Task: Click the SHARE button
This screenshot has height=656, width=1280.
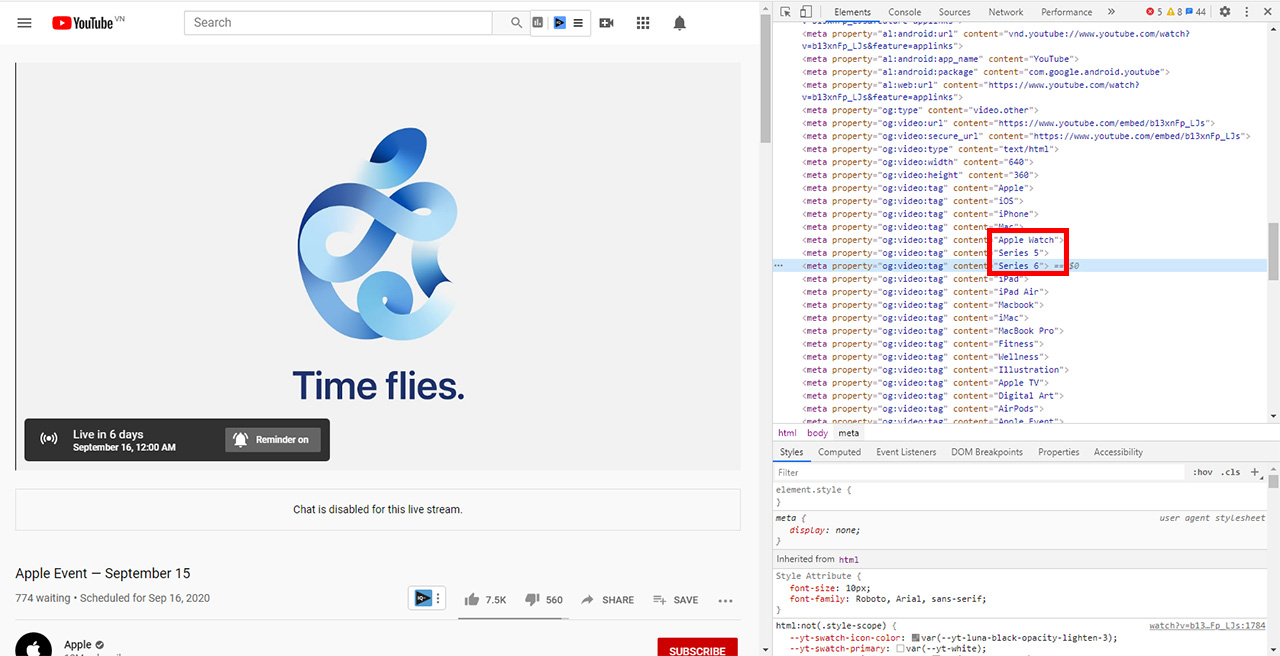Action: pos(607,599)
